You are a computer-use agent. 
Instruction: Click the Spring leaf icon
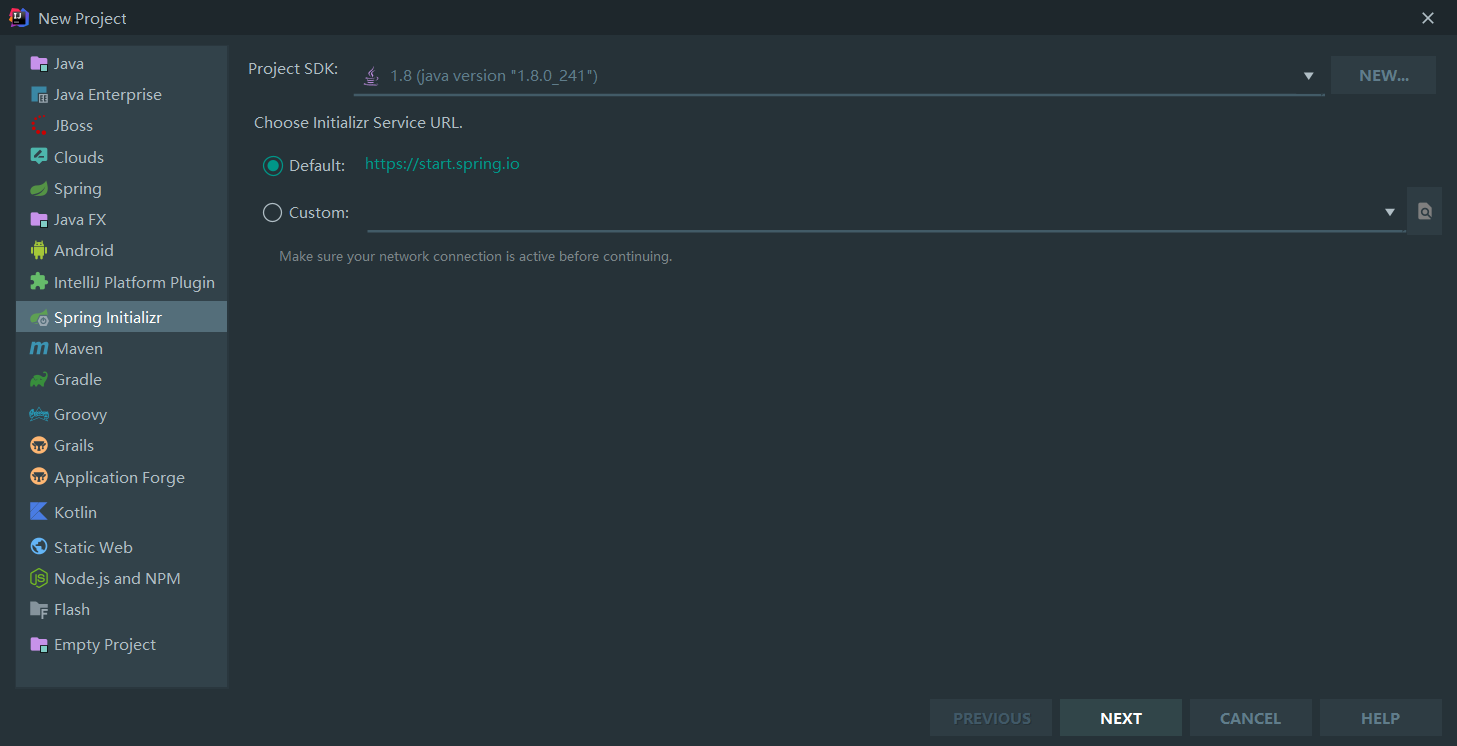[x=39, y=189]
